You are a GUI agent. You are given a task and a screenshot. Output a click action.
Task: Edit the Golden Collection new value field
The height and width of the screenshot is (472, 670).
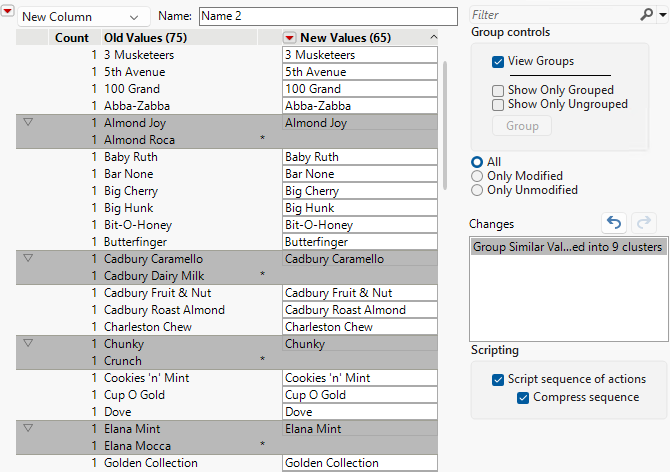click(x=360, y=463)
